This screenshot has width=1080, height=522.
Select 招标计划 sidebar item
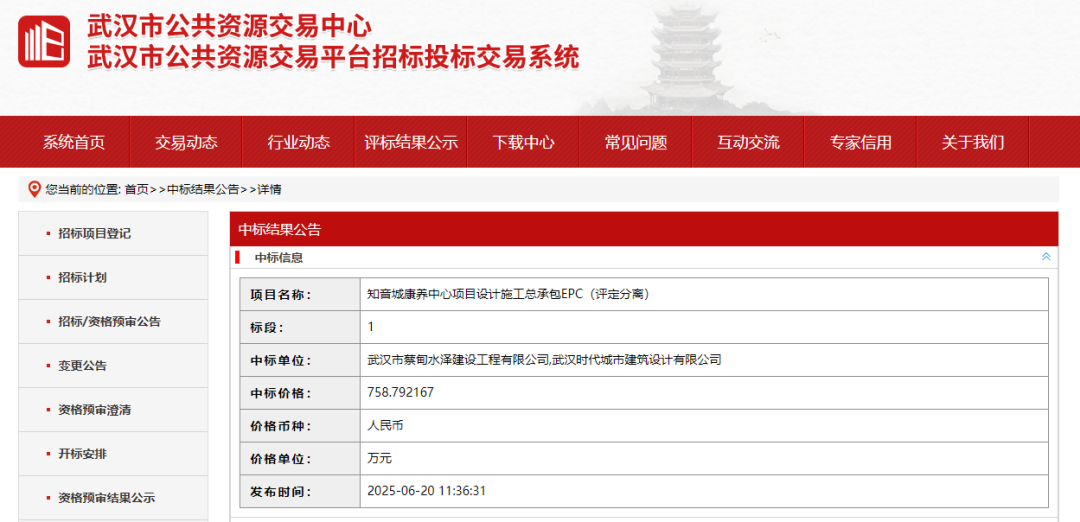pyautogui.click(x=82, y=277)
